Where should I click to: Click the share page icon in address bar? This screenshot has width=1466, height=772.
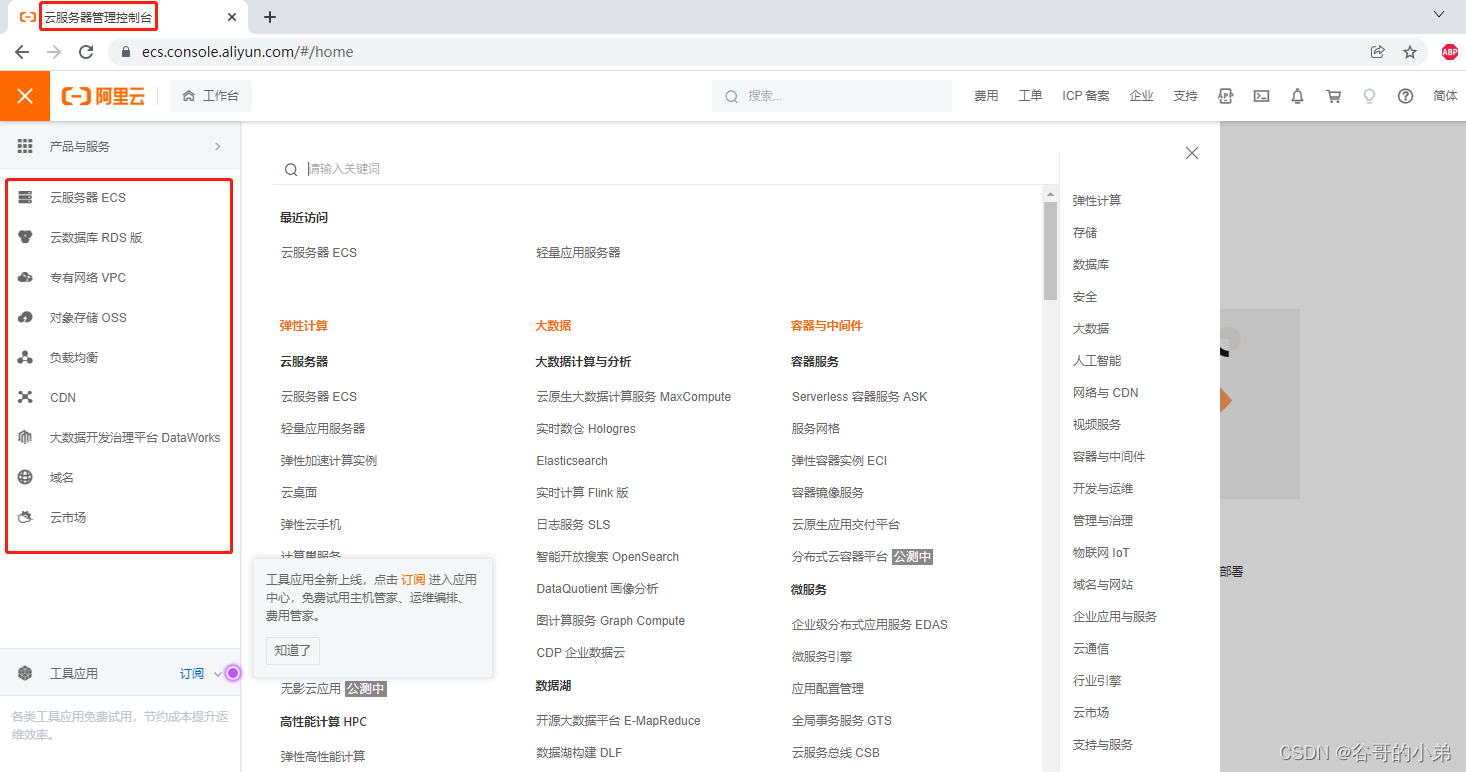click(1378, 52)
